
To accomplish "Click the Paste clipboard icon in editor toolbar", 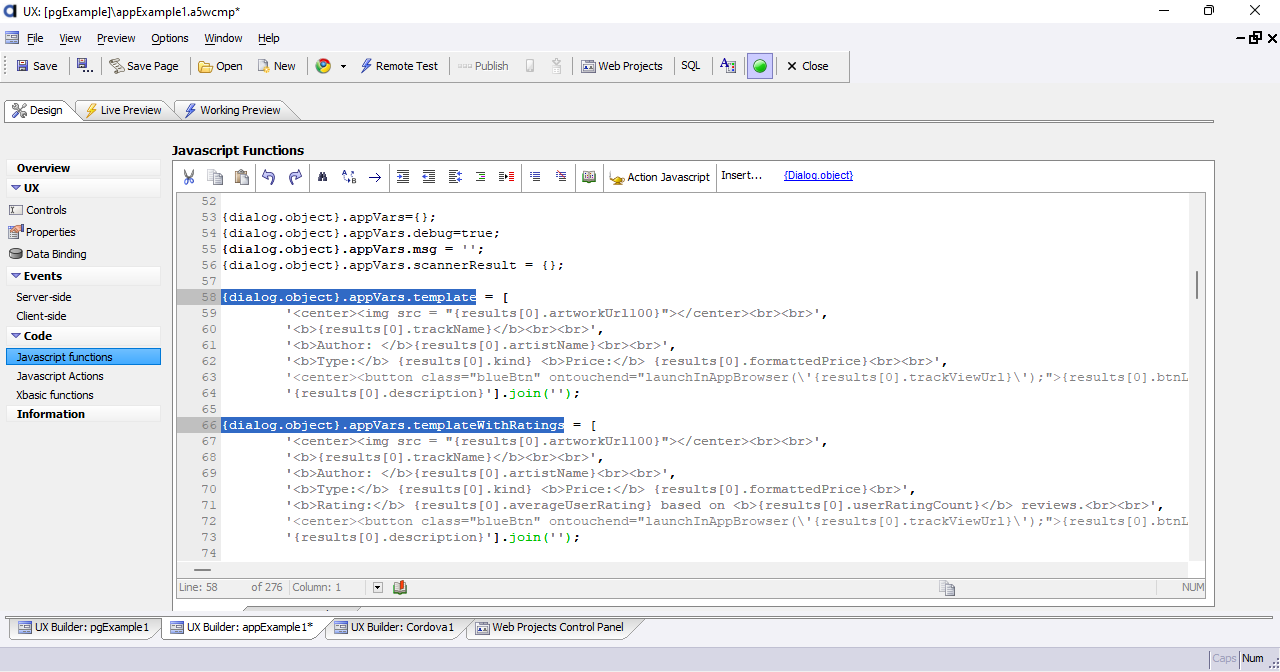I will click(x=241, y=177).
